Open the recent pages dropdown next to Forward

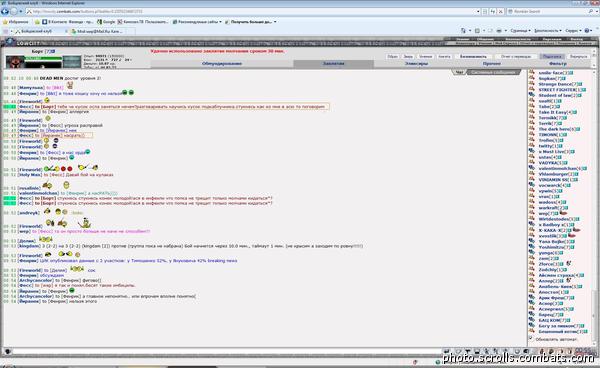coord(21,11)
